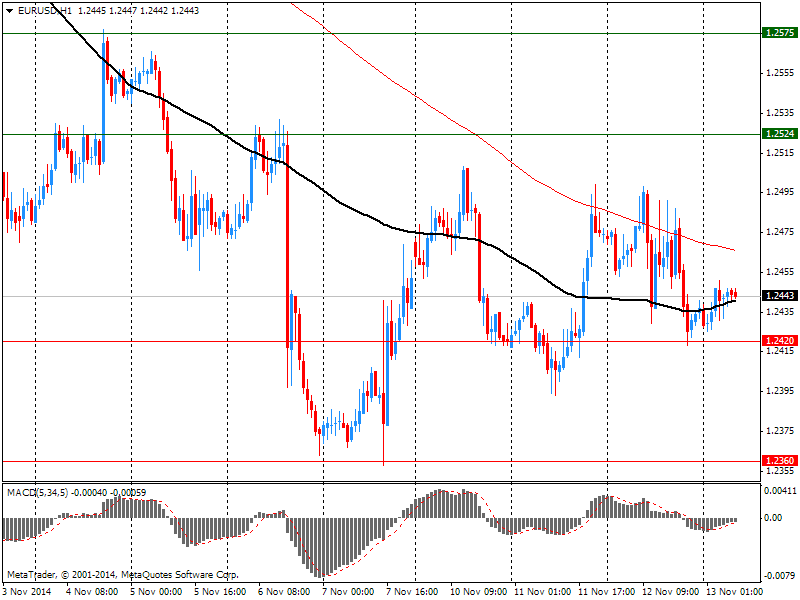Click the '3 Nov 2014' date label
Screen dimensions: 800x600
click(x=28, y=591)
